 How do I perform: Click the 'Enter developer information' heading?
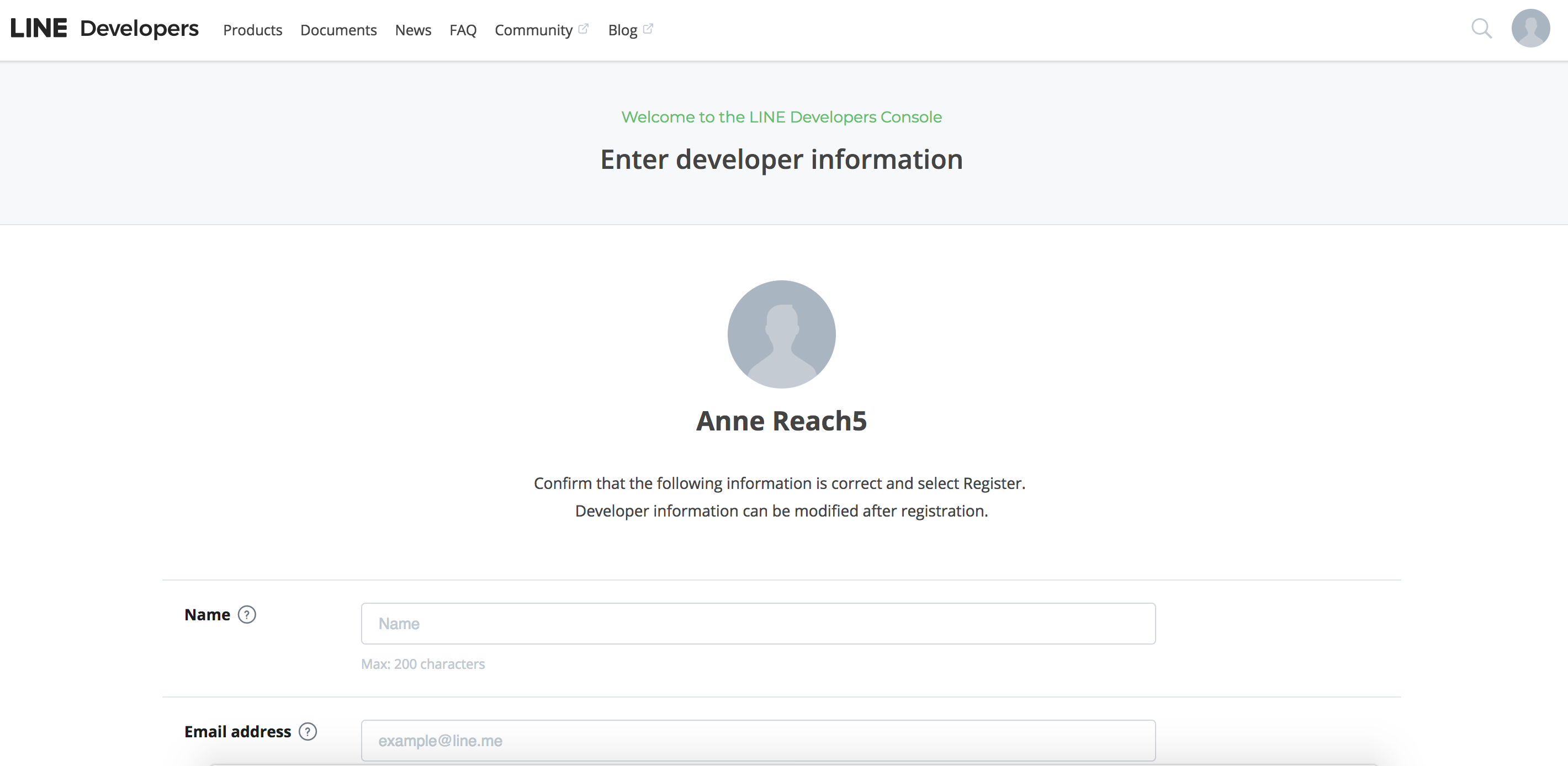[x=781, y=159]
